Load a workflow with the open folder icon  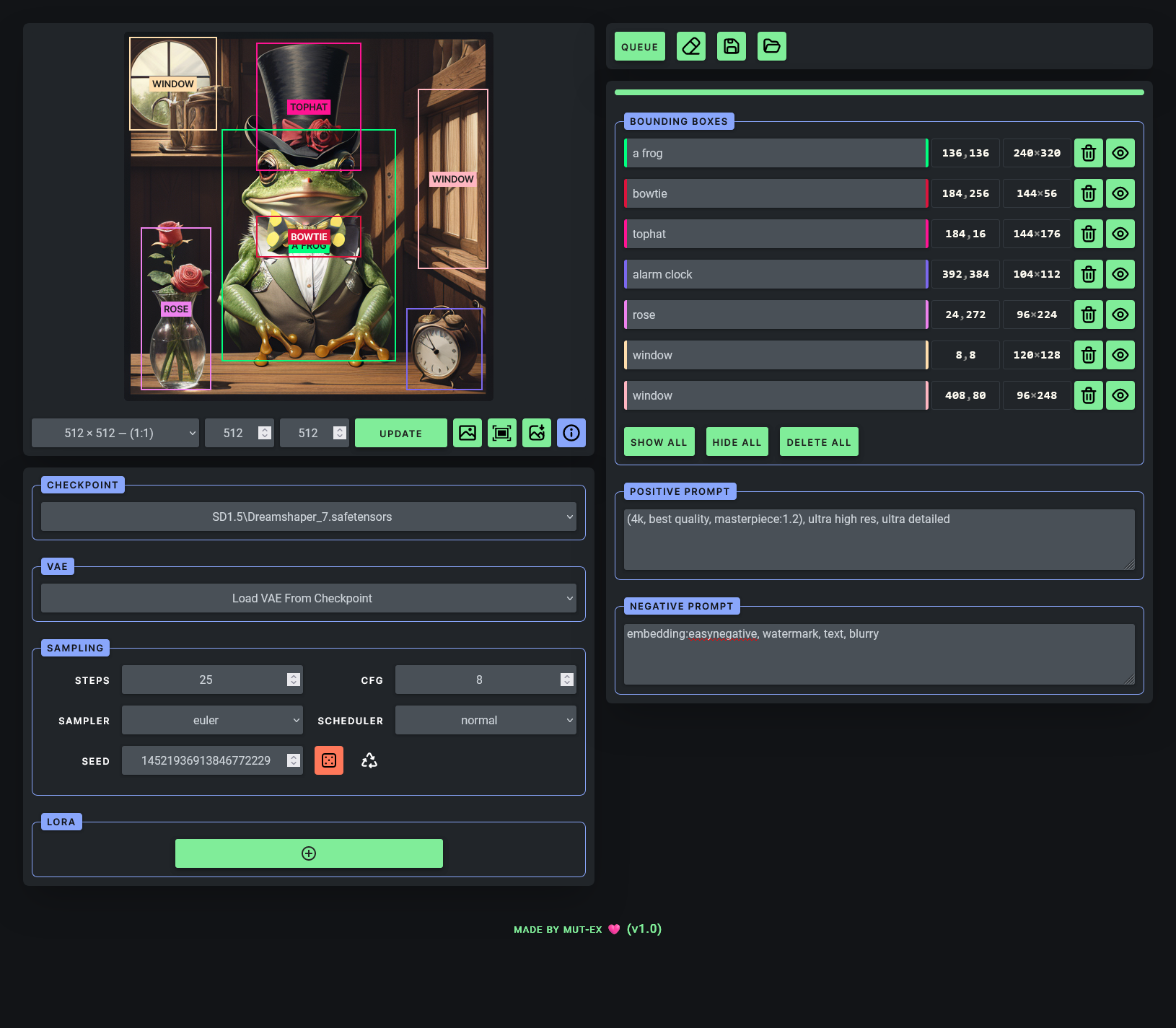(771, 46)
